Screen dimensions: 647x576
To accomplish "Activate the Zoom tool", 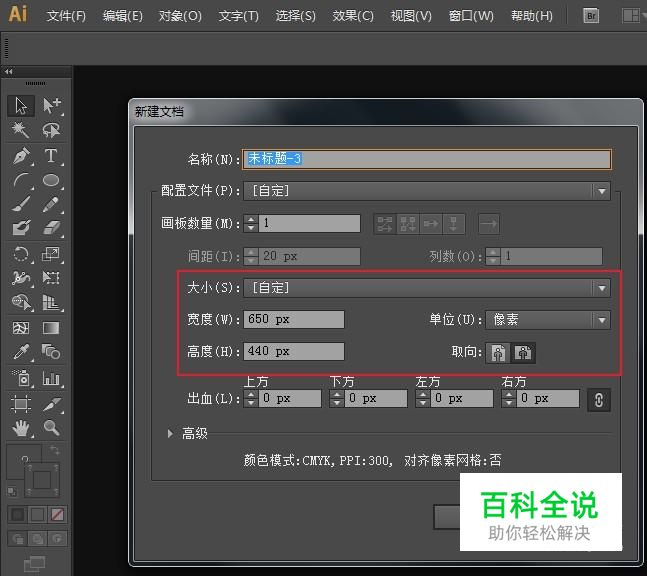I will (51, 428).
